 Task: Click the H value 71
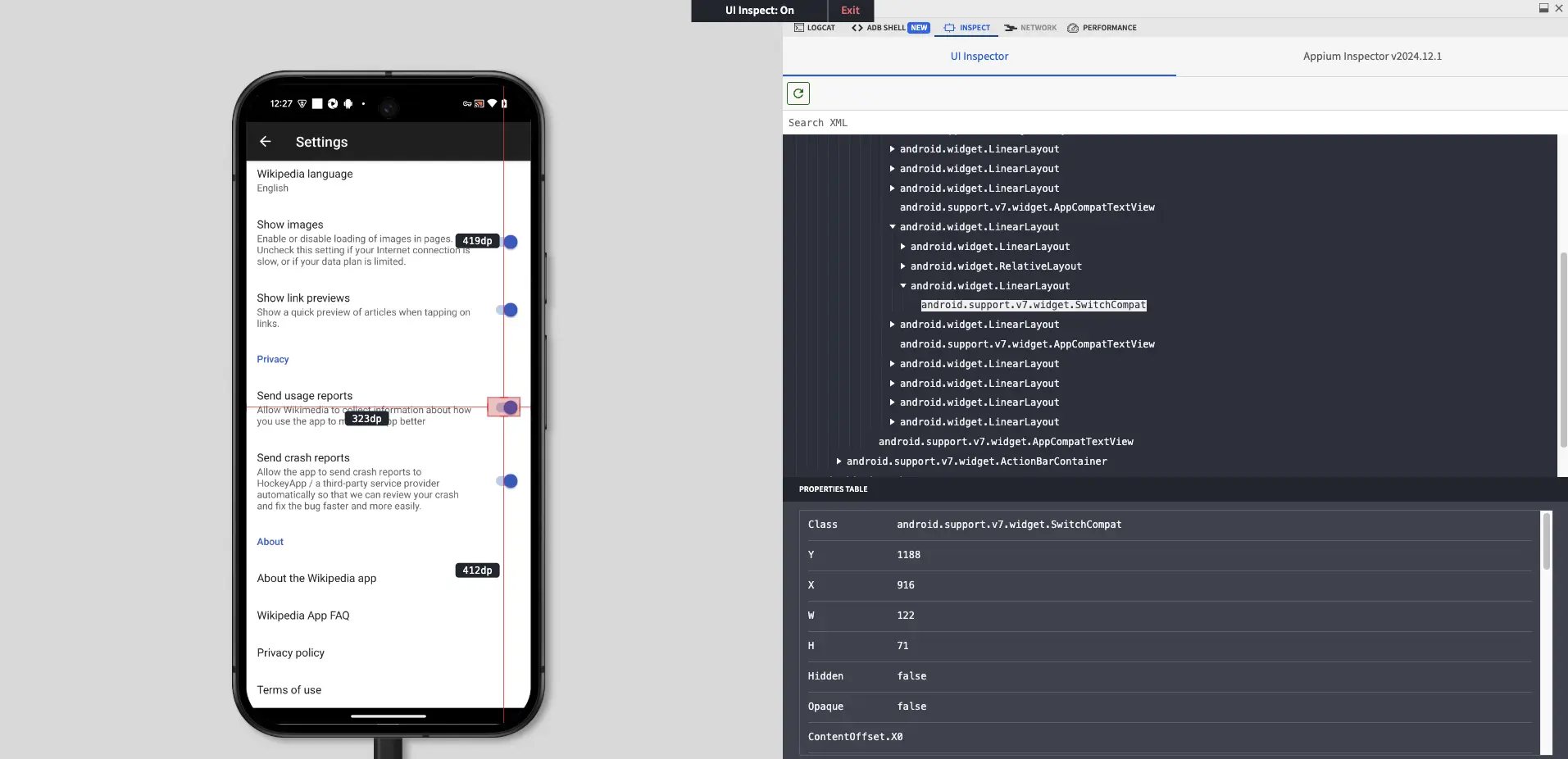point(902,646)
